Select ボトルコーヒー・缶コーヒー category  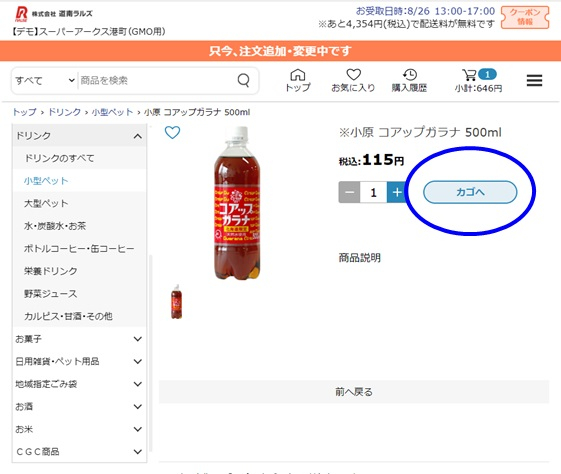(x=79, y=248)
